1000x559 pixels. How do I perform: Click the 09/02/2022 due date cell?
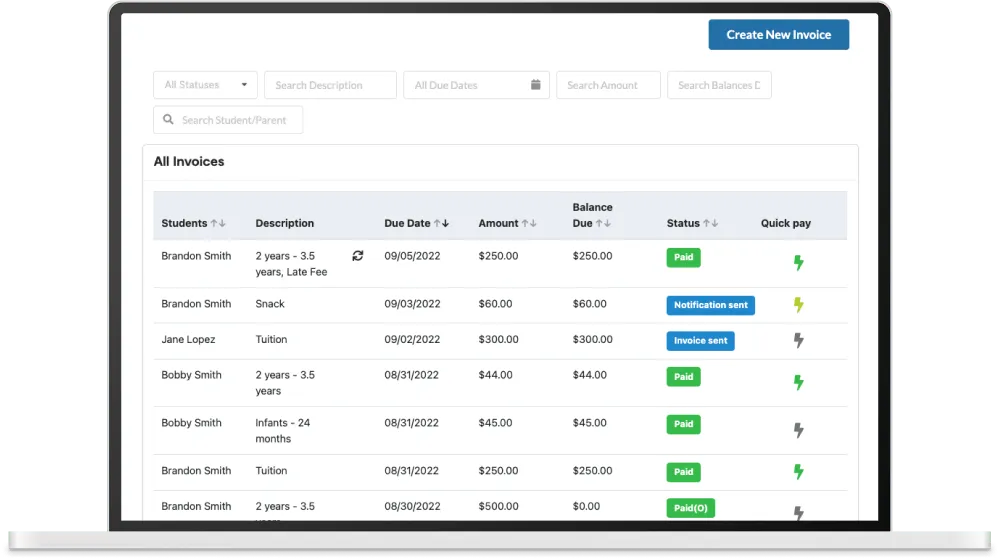pos(412,339)
